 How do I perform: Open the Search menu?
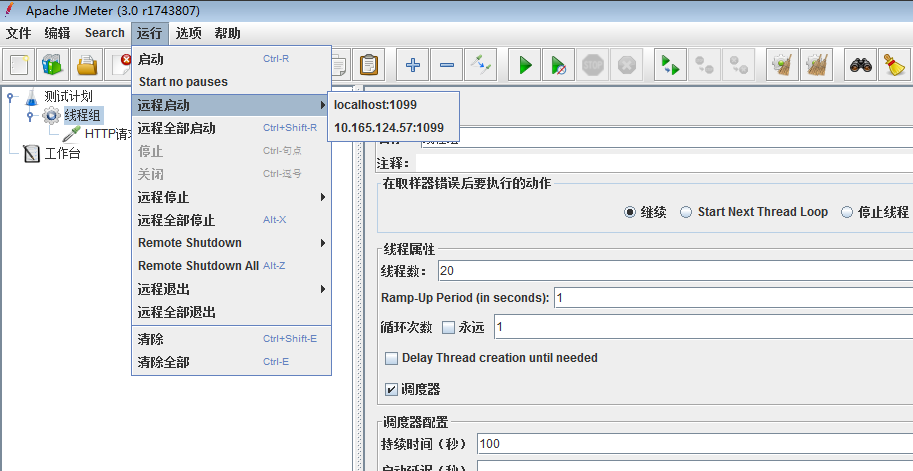[x=105, y=33]
